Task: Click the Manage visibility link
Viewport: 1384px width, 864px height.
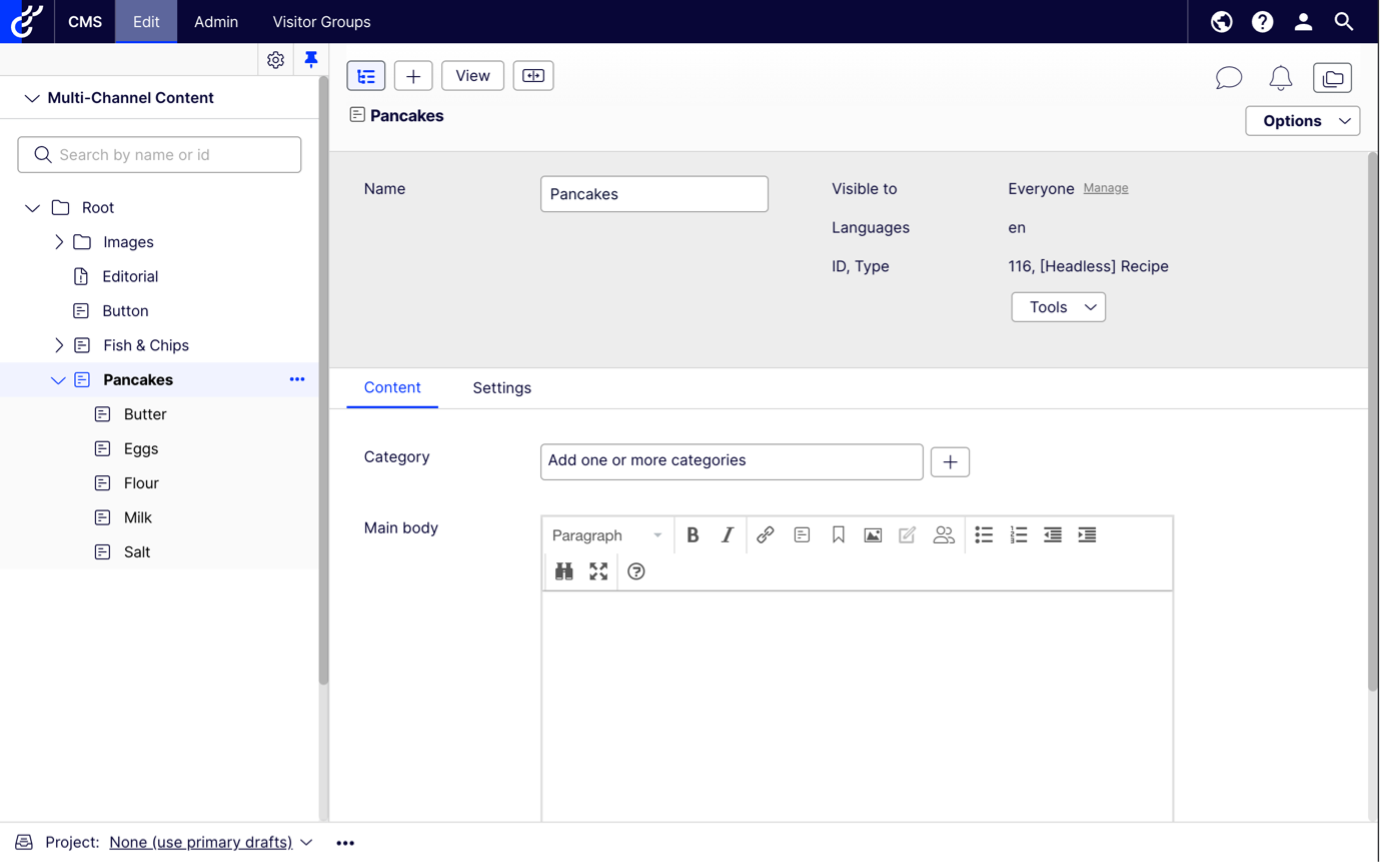Action: [x=1106, y=188]
